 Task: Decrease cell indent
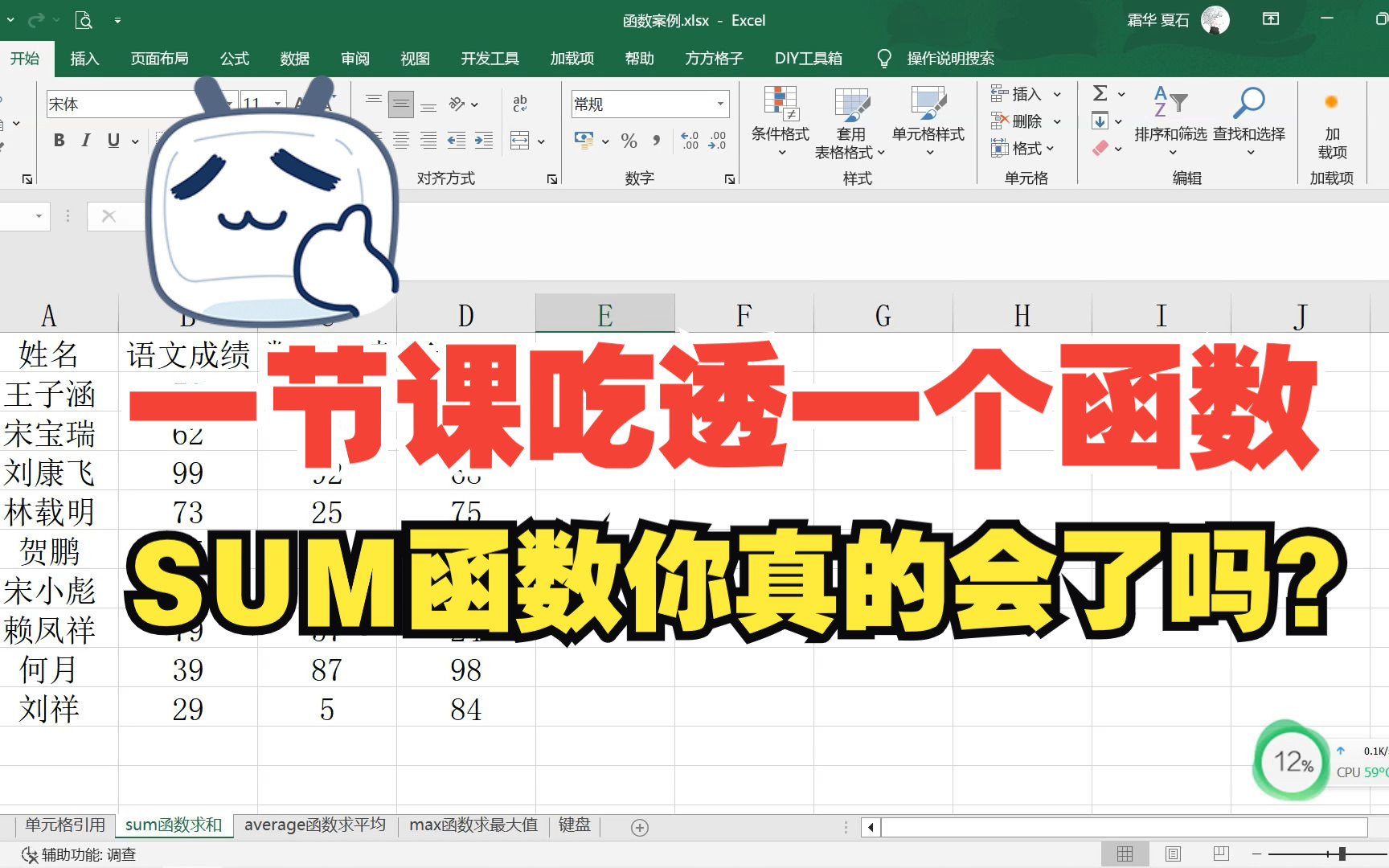tap(457, 141)
